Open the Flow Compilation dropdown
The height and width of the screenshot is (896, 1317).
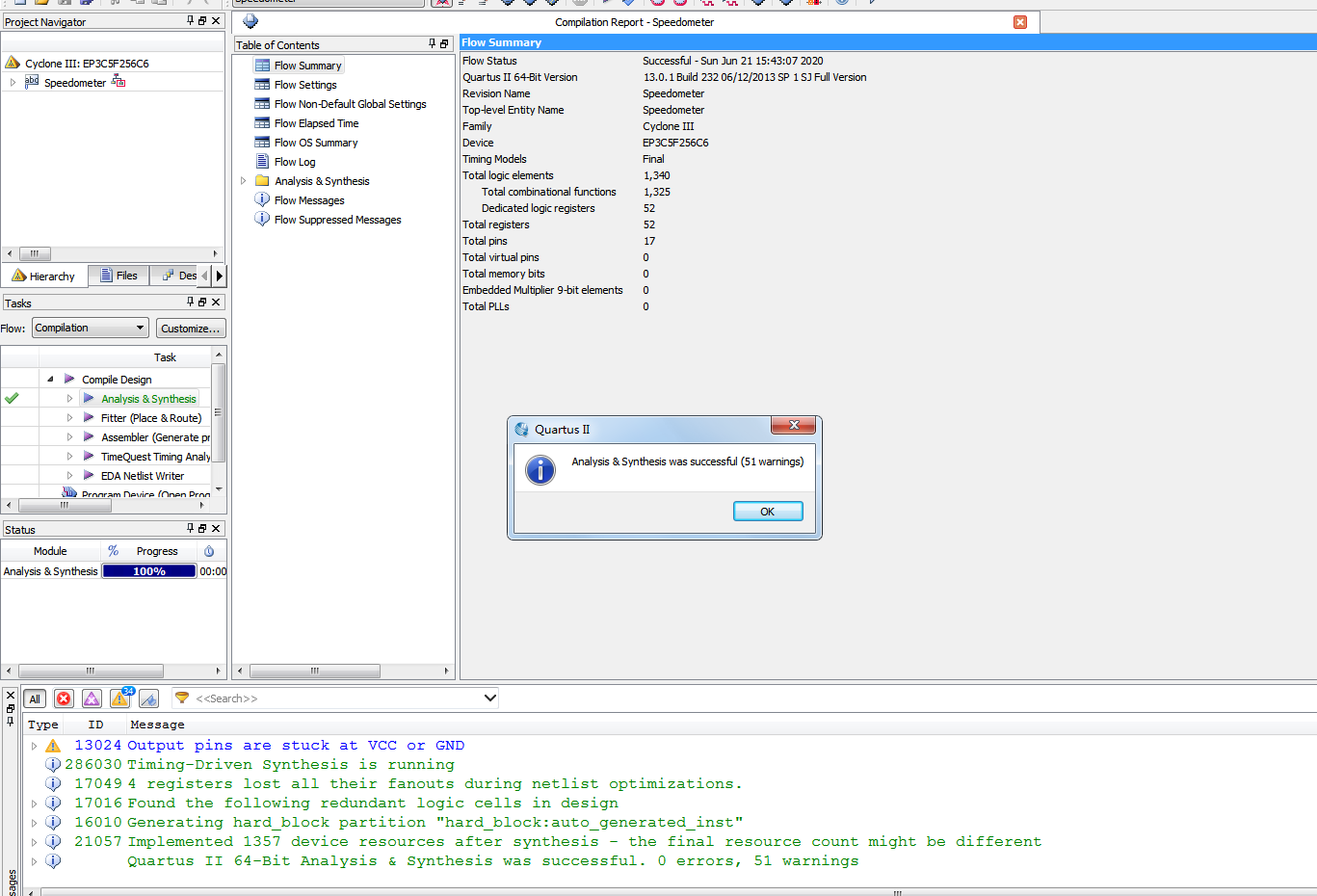tap(91, 329)
